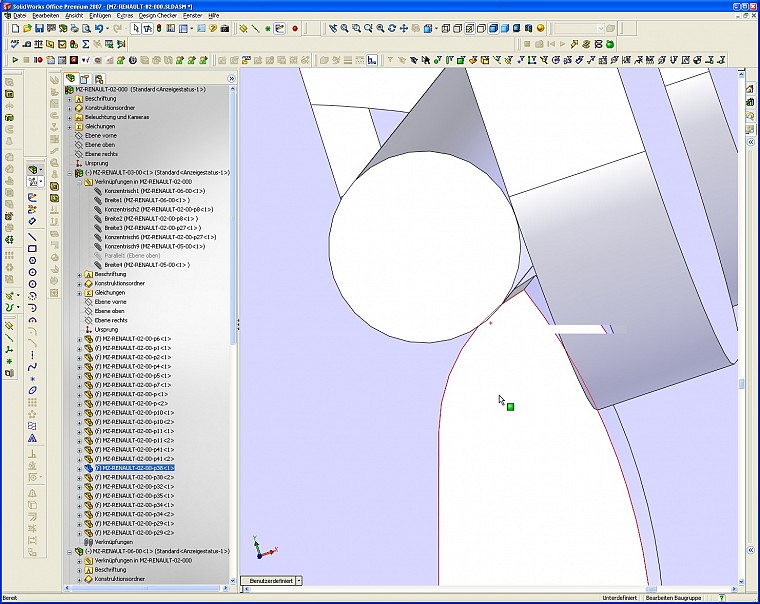Toggle the selection filter button beside the Select tool
Viewport: 760px width, 604px height.
pyautogui.click(x=148, y=29)
